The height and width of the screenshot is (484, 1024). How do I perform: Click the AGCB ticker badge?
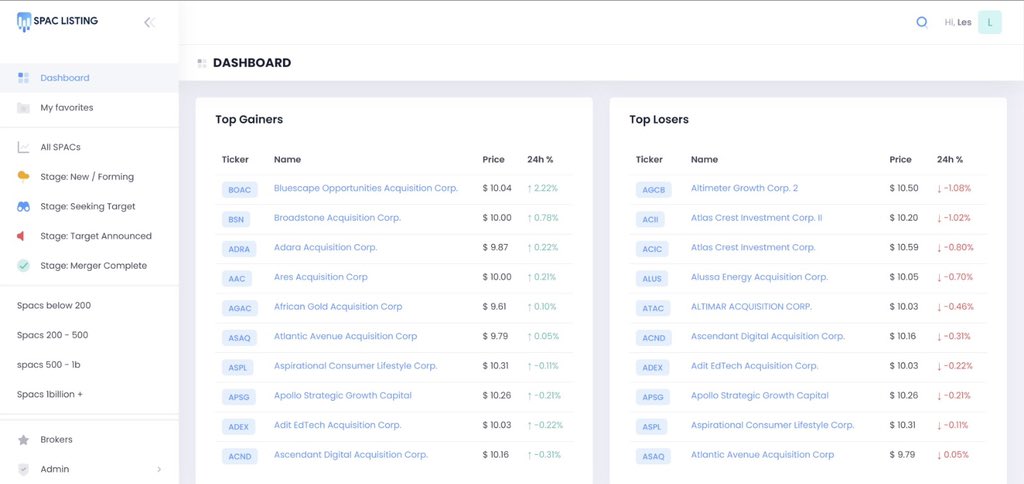653,190
